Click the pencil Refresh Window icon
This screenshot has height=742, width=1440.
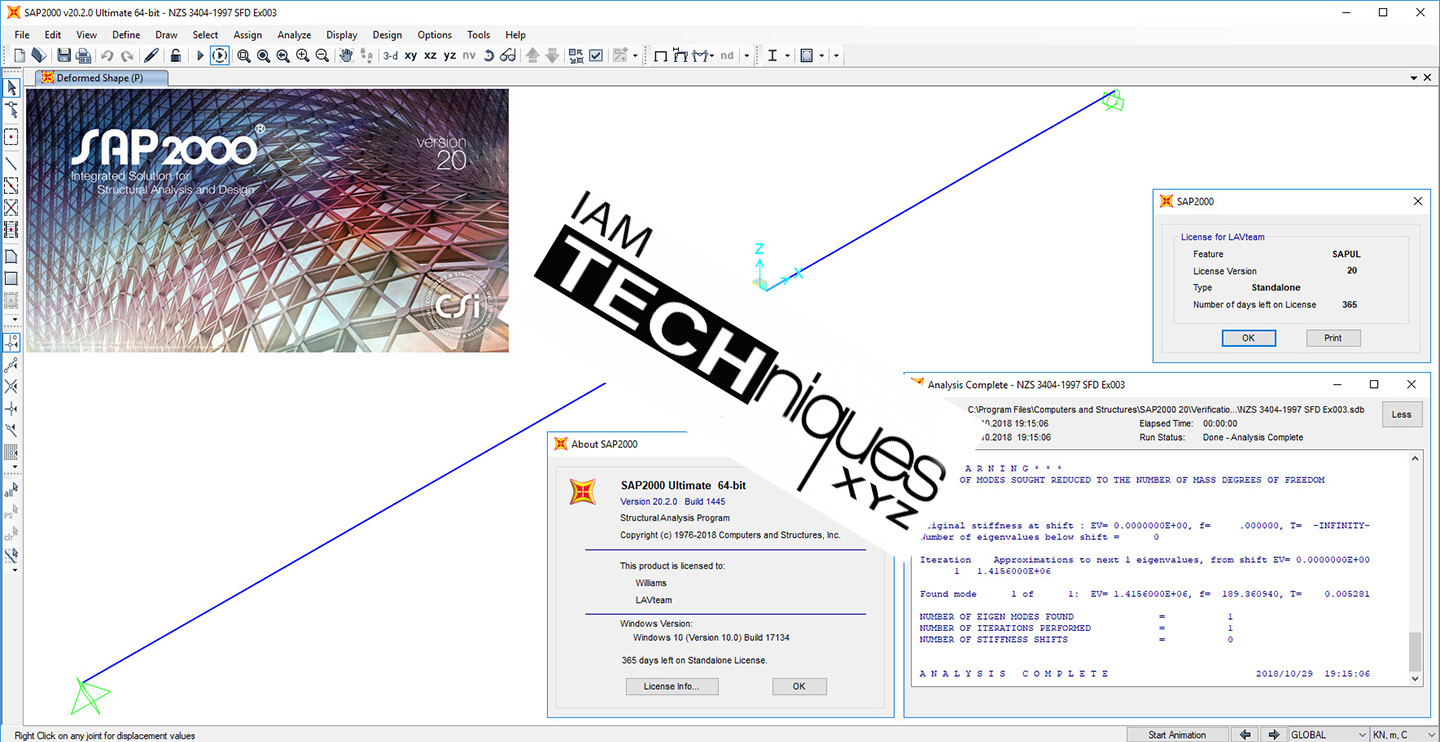[x=151, y=56]
